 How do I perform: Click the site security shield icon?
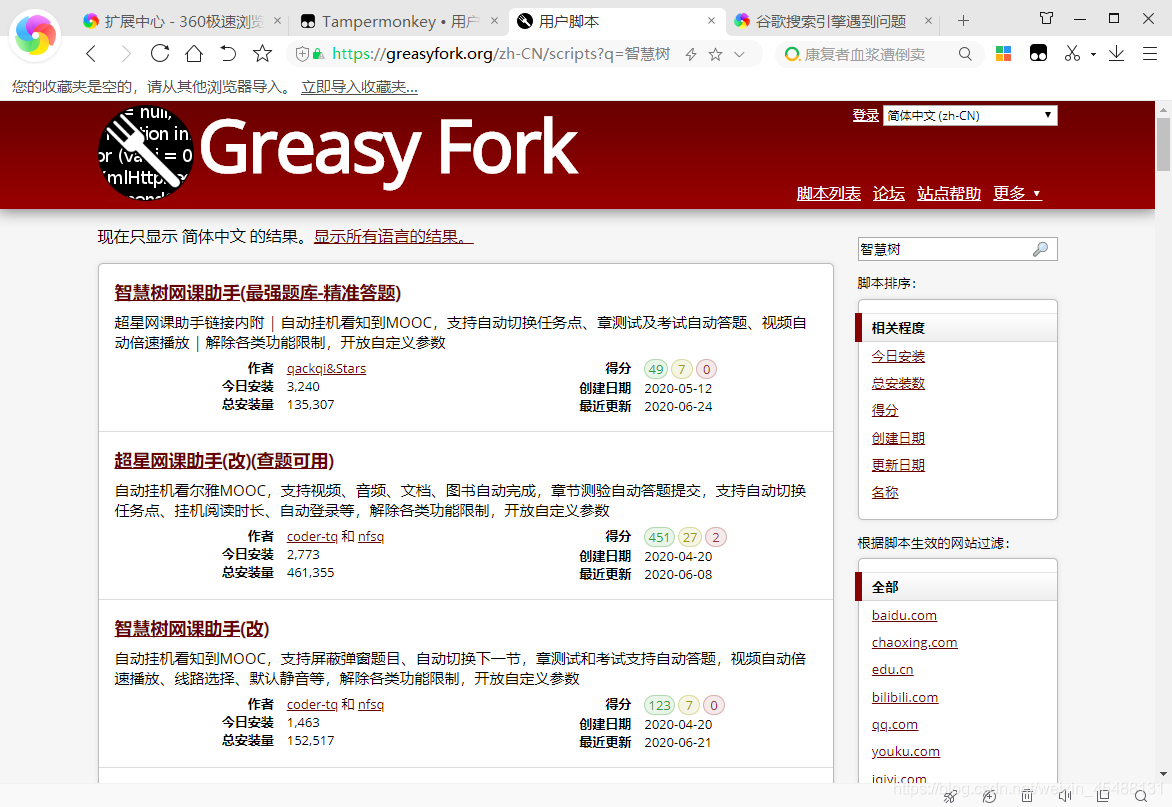coord(302,54)
